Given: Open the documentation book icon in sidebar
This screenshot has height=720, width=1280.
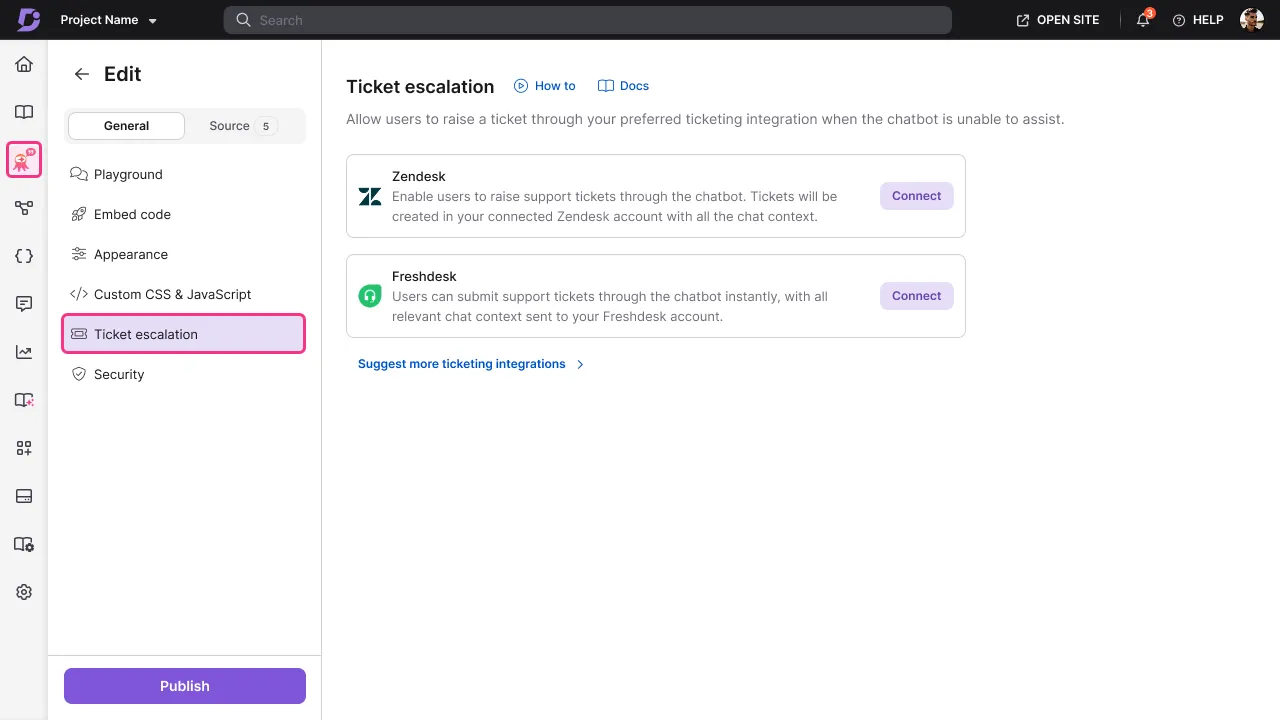Looking at the screenshot, I should pyautogui.click(x=24, y=112).
